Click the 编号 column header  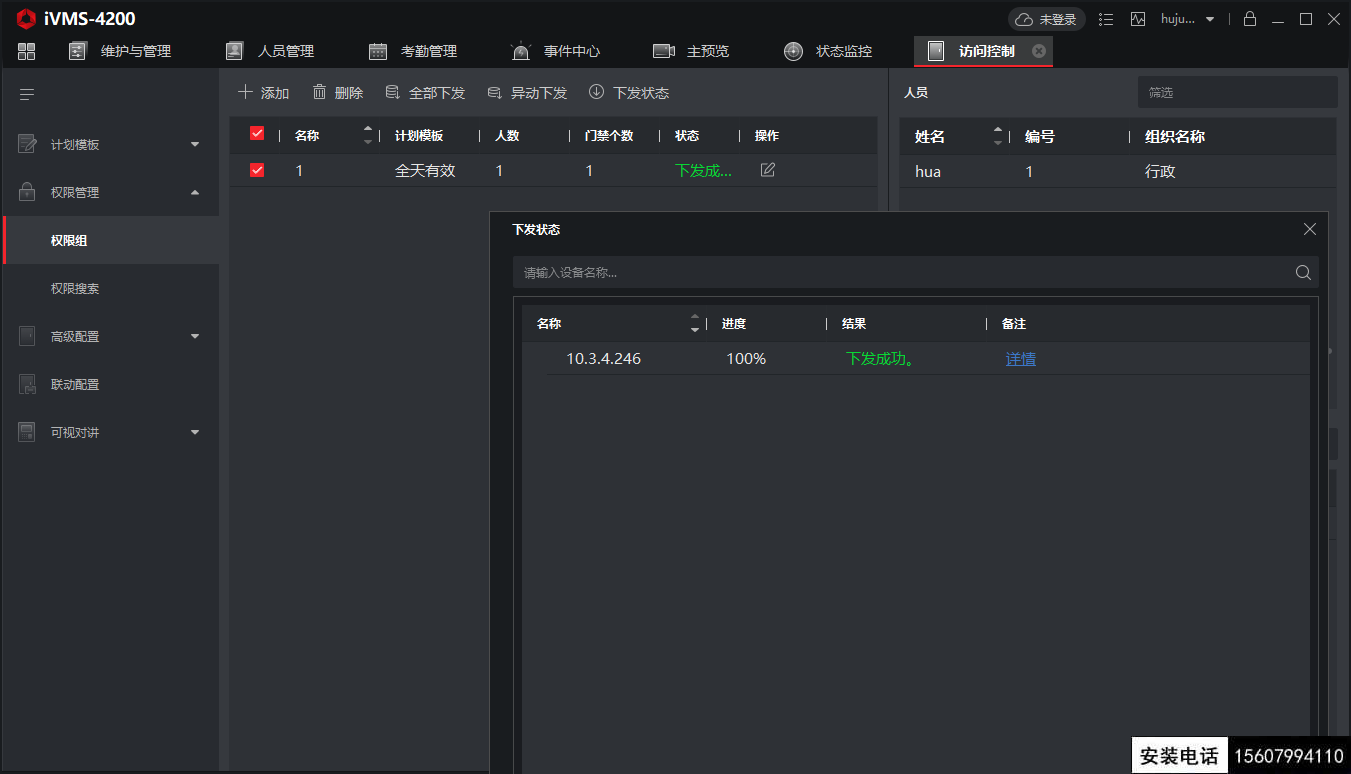click(1040, 137)
